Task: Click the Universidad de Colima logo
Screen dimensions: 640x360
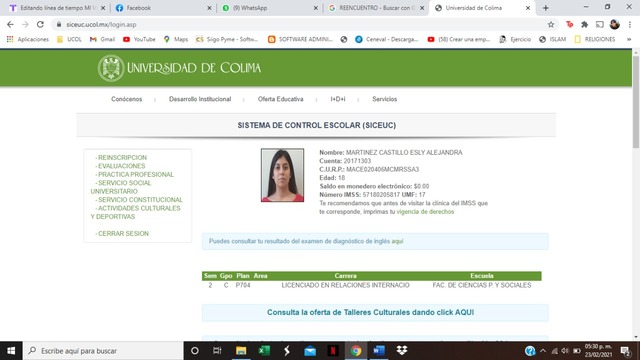Action: coord(179,68)
